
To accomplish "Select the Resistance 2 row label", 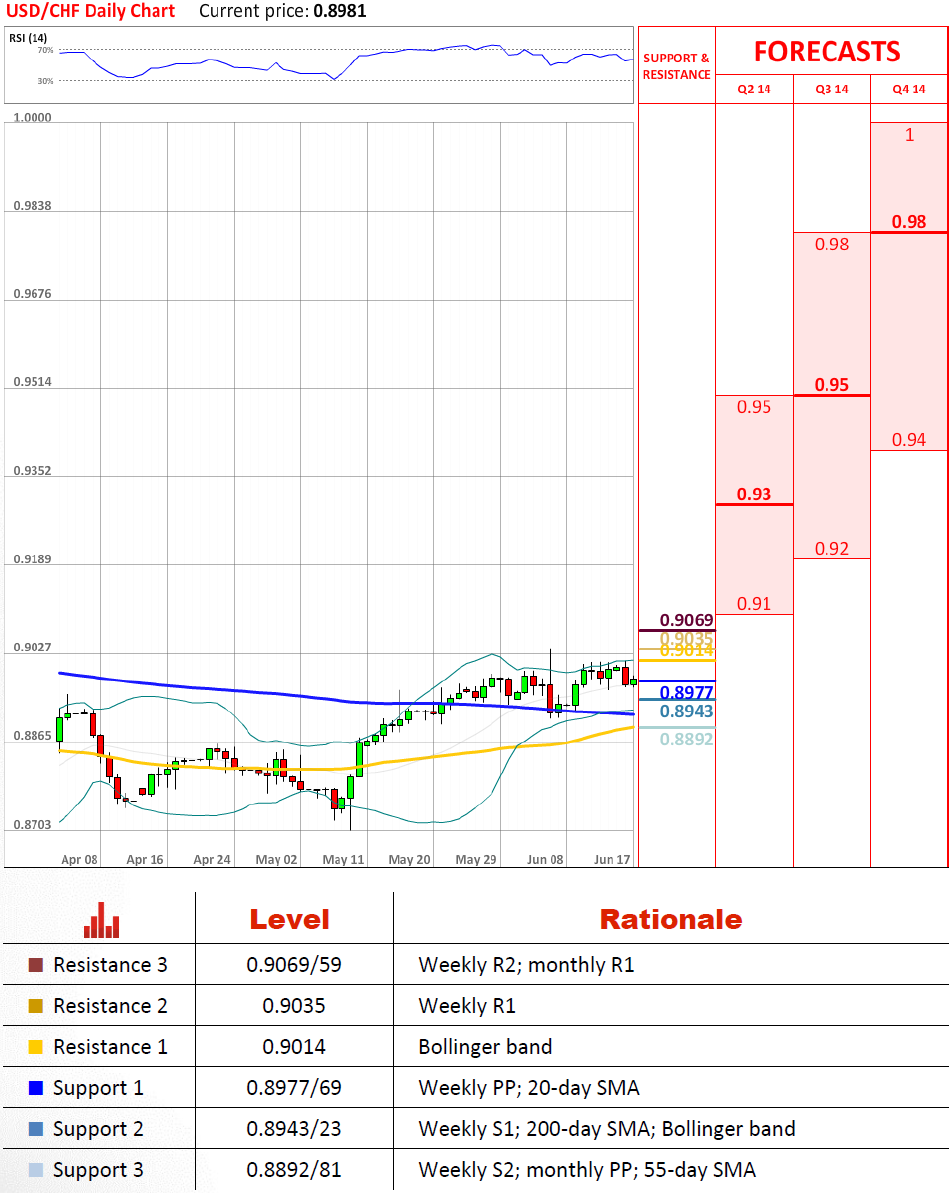I will 110,1006.
